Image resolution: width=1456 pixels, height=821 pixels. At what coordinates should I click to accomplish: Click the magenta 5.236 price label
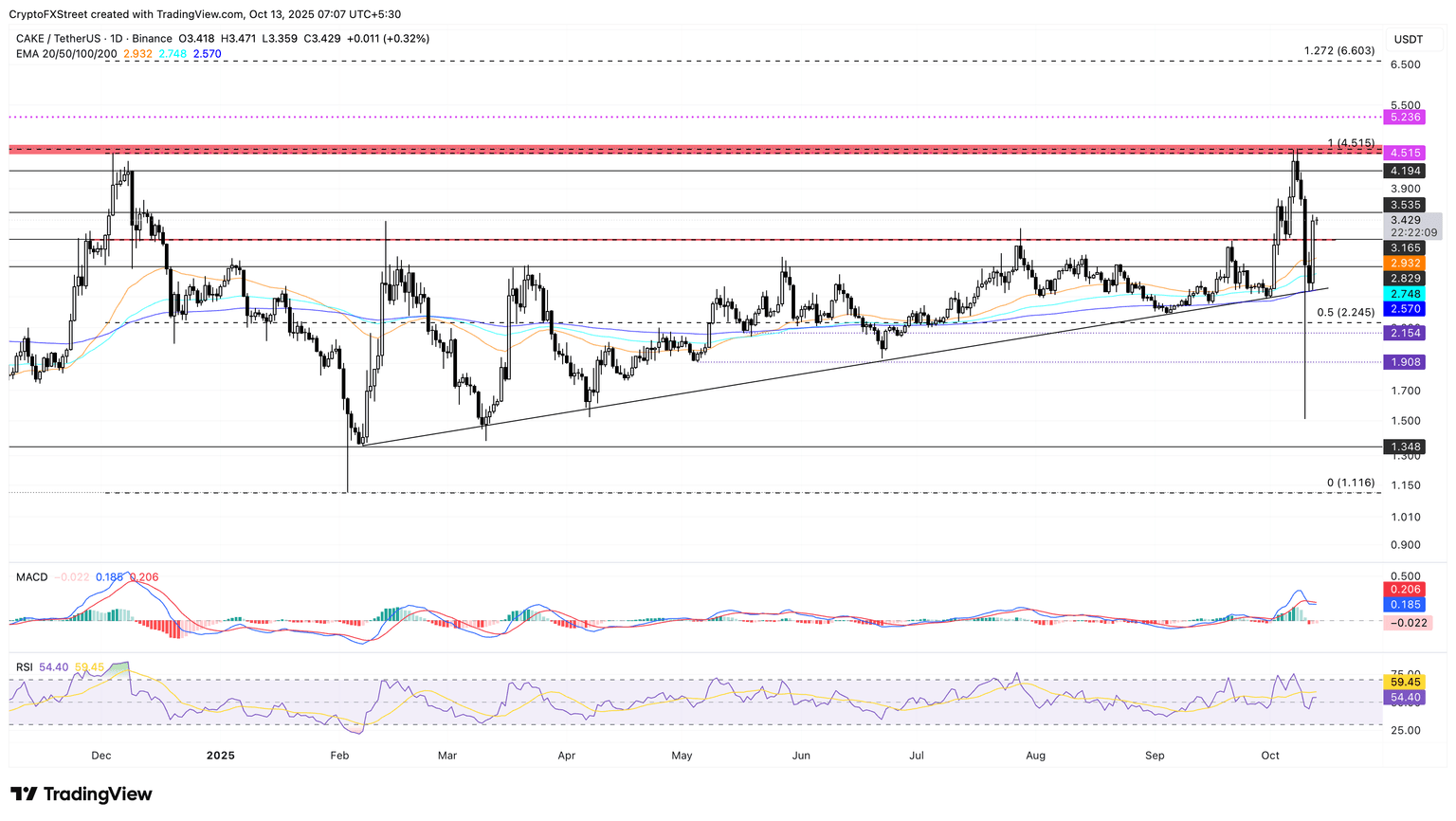tap(1403, 117)
